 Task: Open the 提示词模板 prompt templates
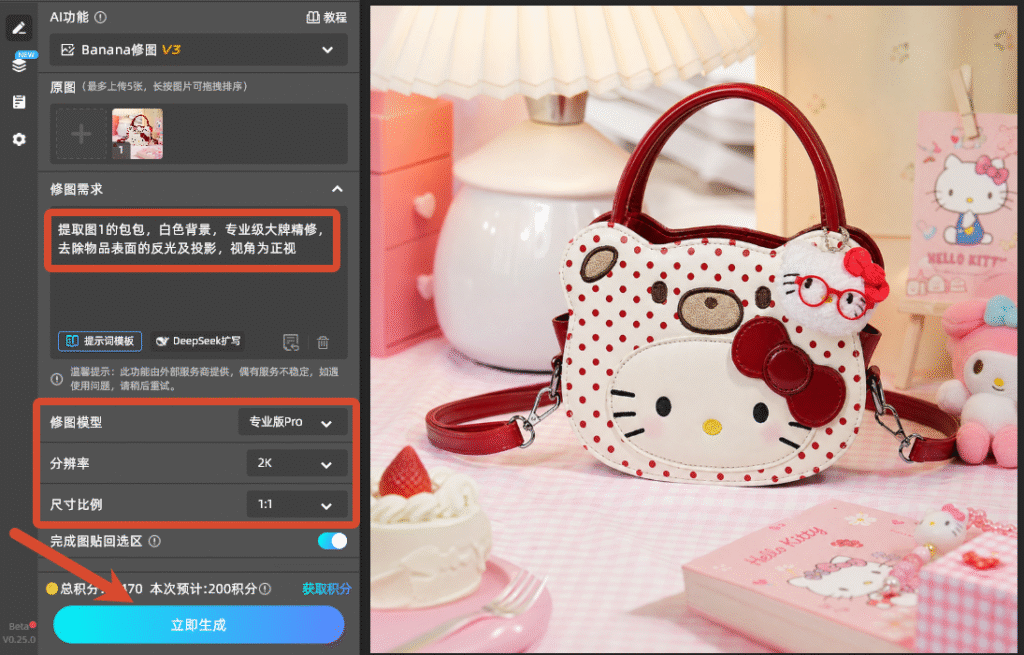pyautogui.click(x=100, y=341)
